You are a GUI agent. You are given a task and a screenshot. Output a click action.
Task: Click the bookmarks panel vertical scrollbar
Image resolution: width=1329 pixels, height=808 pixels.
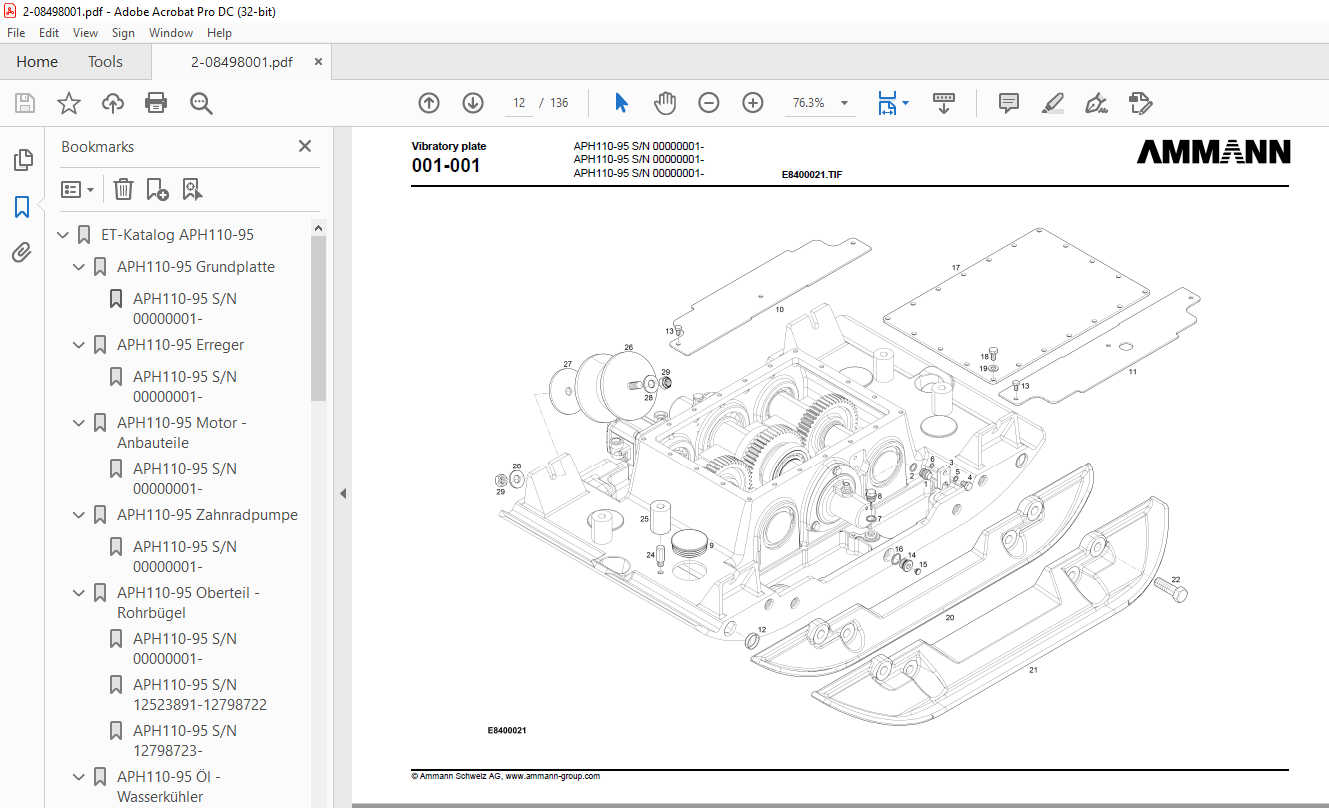318,318
